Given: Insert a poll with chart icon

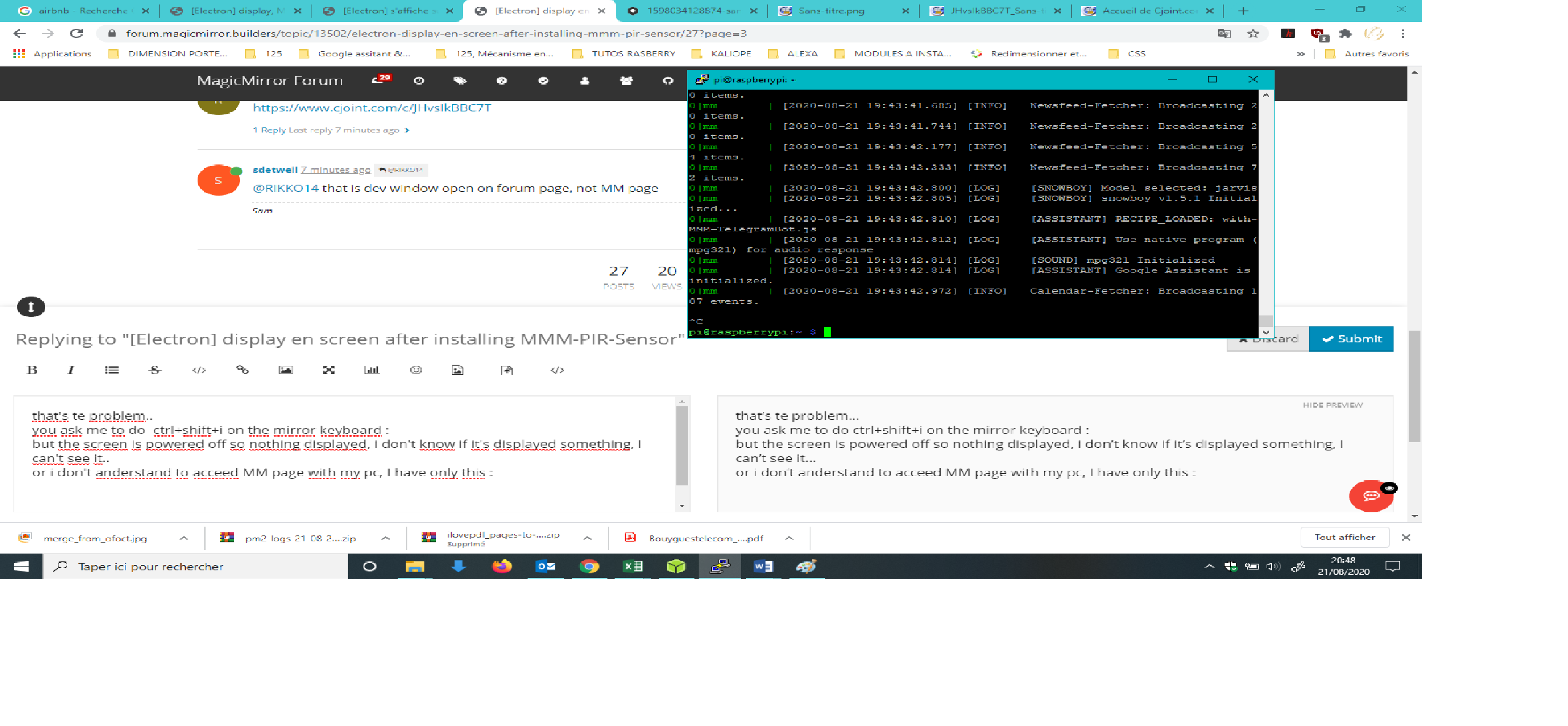Looking at the screenshot, I should (371, 370).
